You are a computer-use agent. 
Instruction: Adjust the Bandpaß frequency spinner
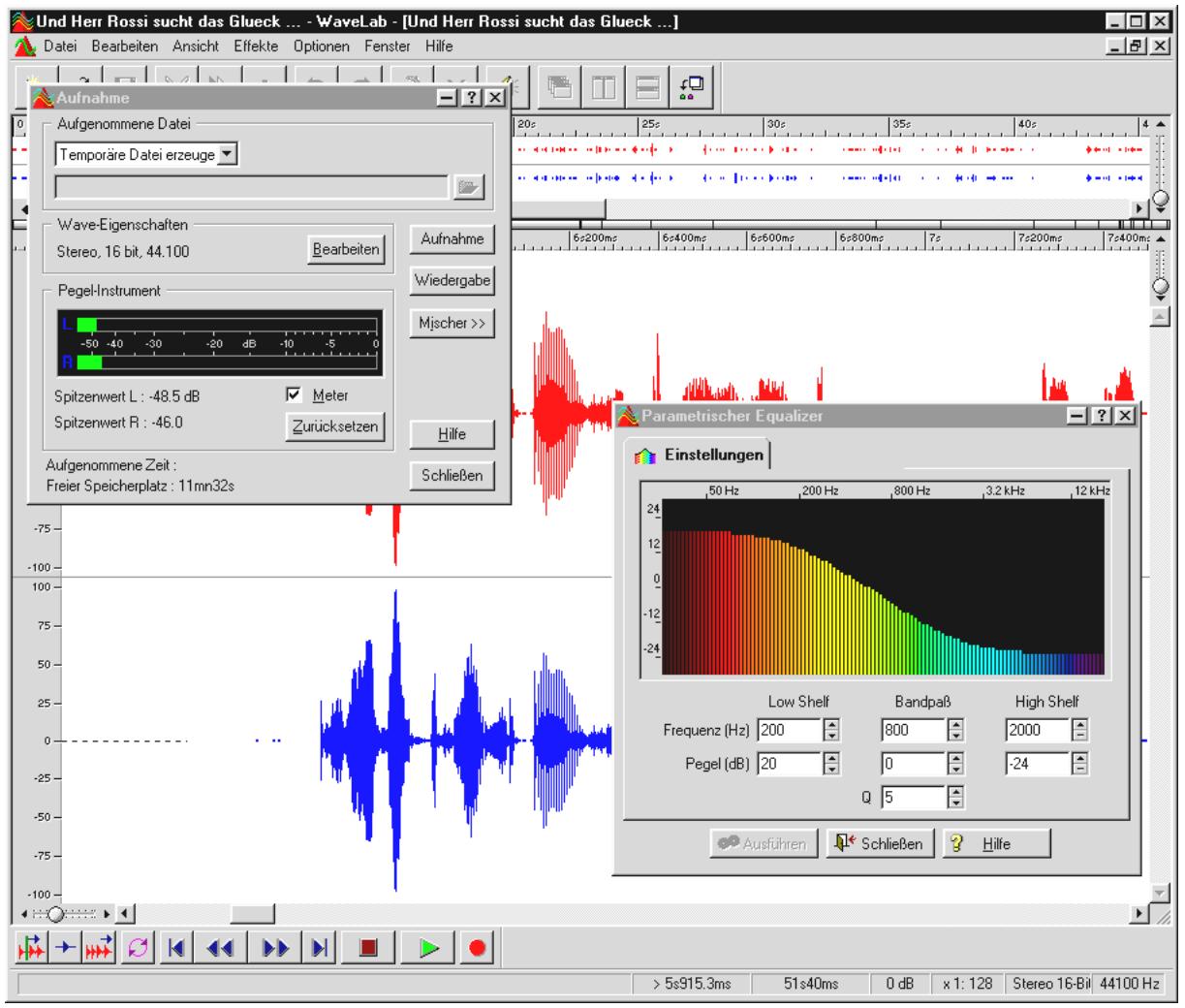click(956, 731)
